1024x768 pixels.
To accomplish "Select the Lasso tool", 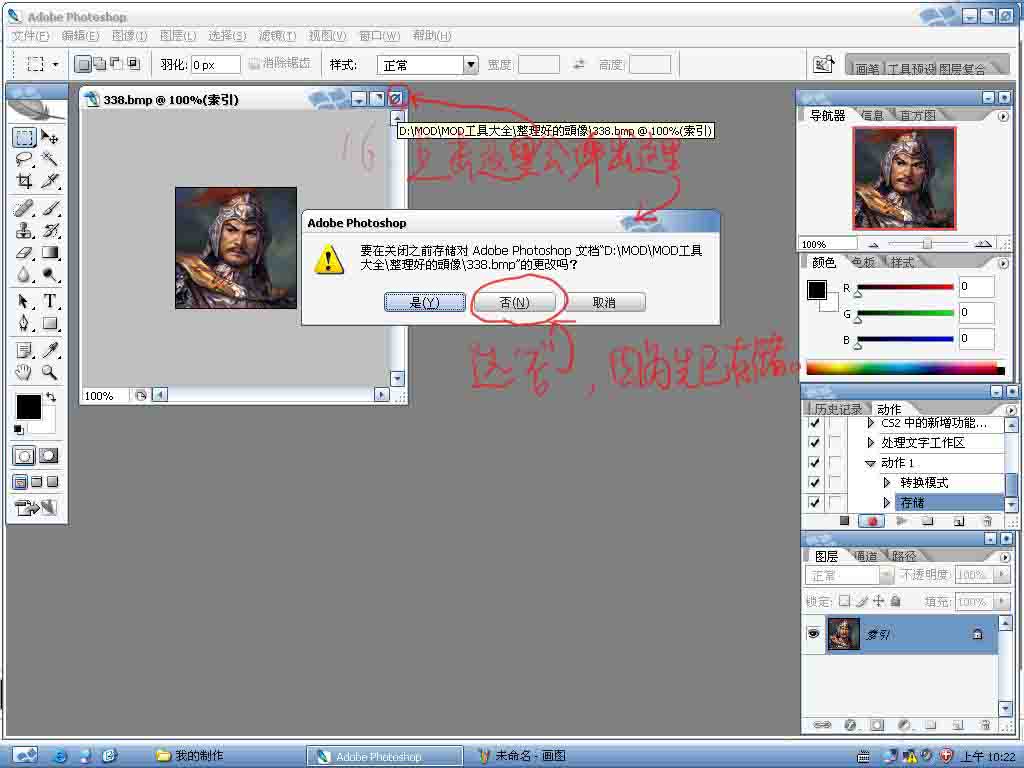I will point(24,159).
